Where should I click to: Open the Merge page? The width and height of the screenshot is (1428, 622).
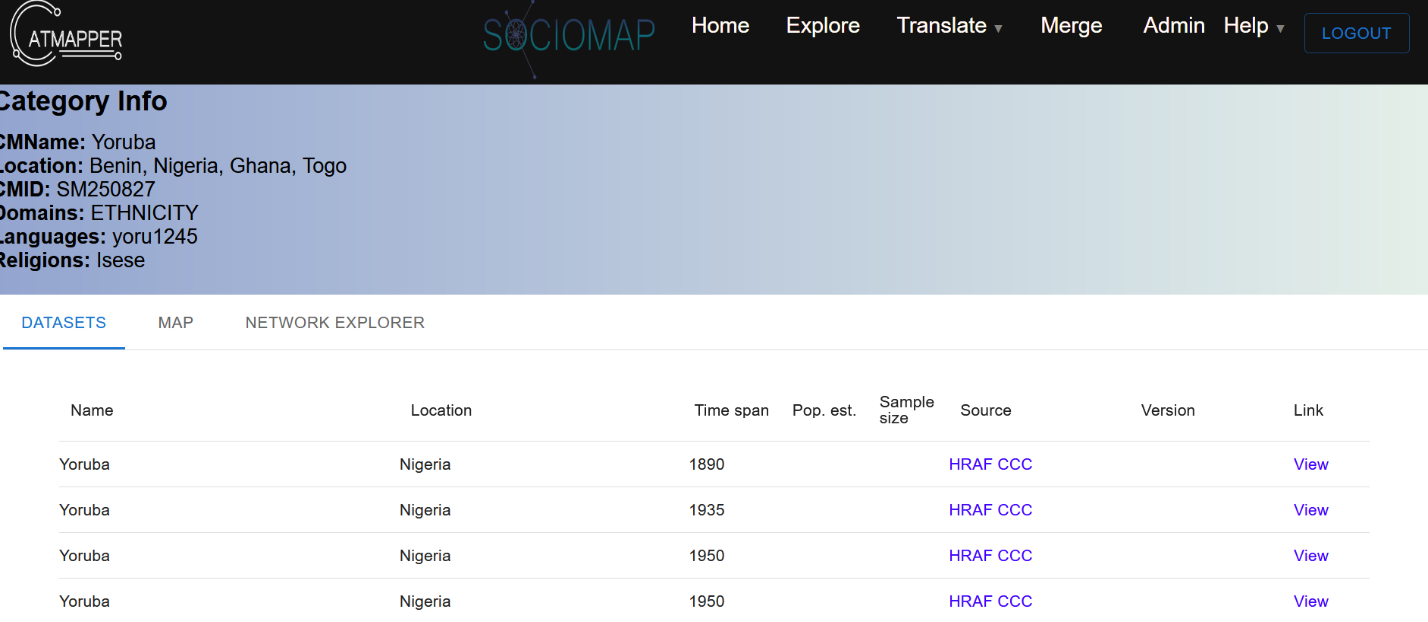1071,26
